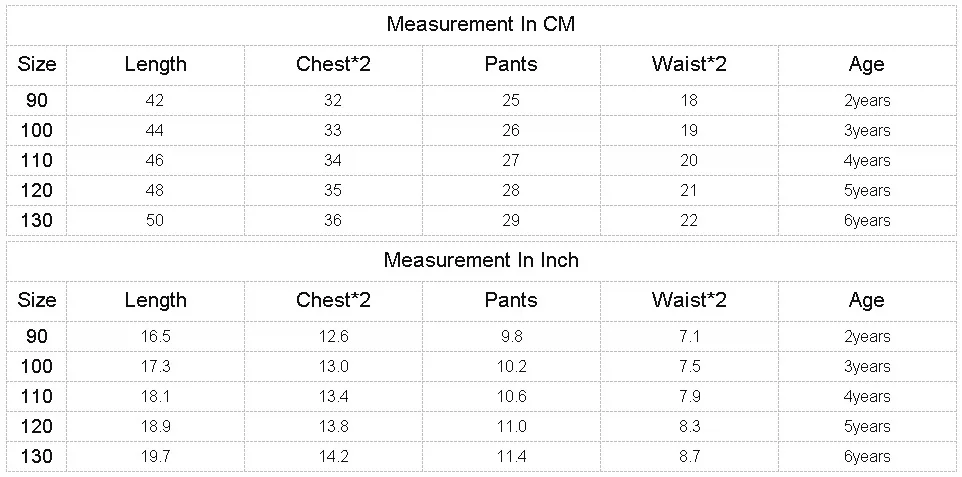Select '5years' in the Inch table

[x=867, y=426]
